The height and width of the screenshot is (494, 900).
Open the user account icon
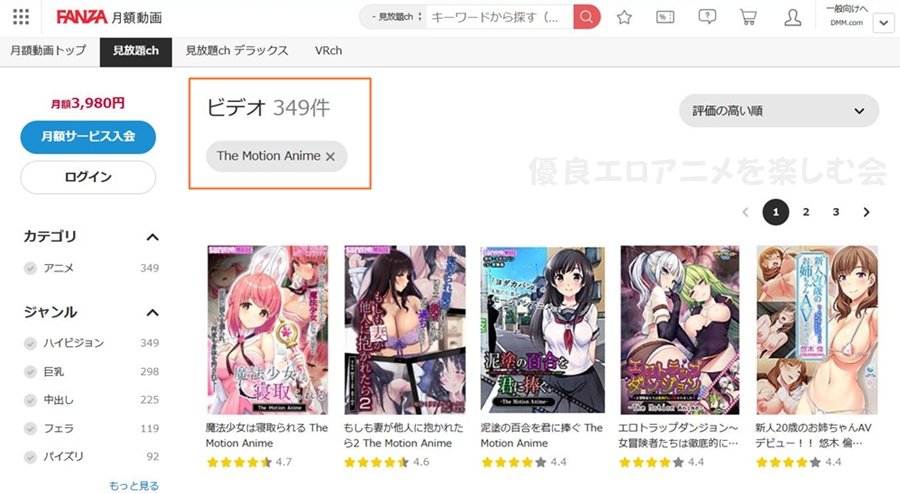(793, 17)
